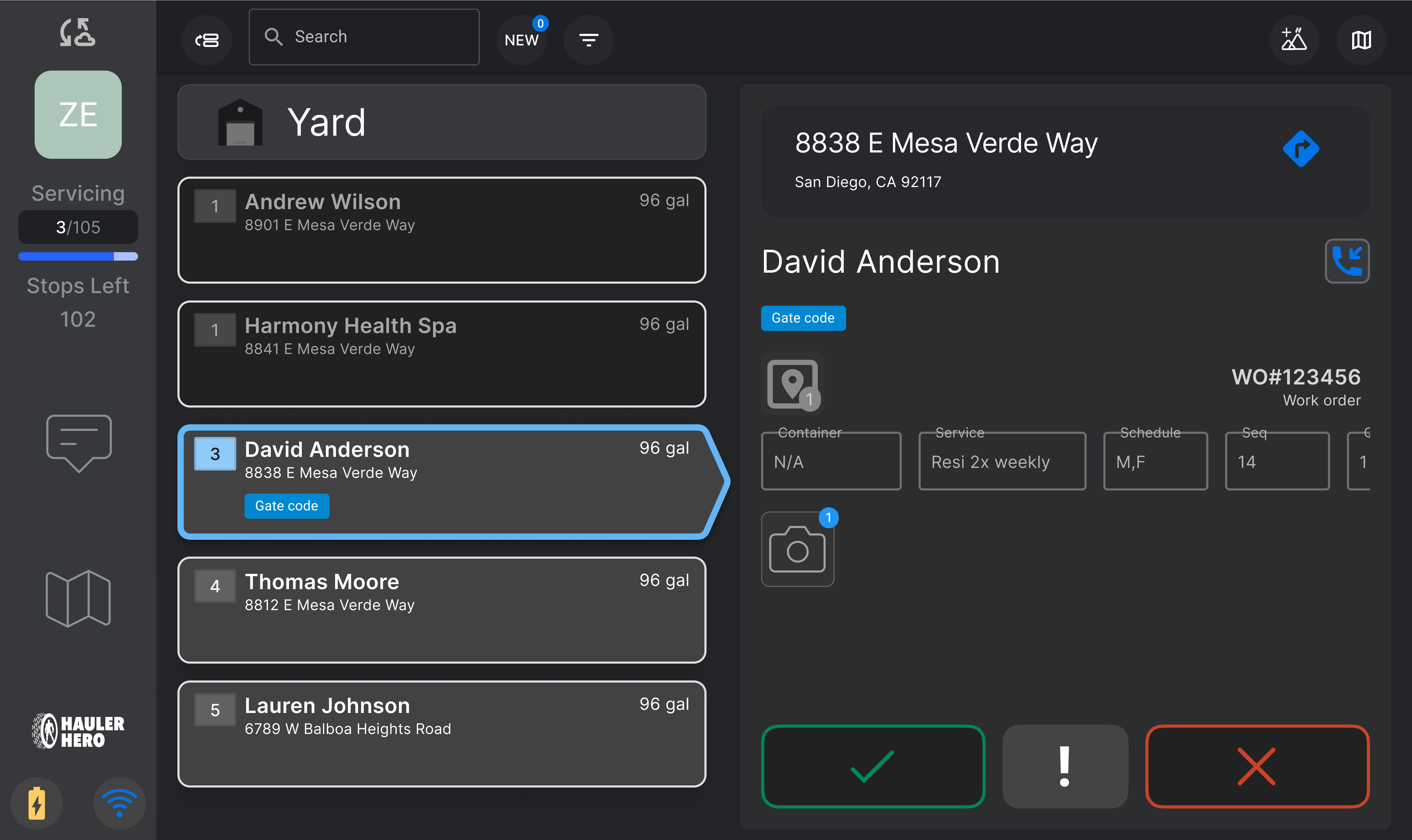Select Lauren Johnson stop card
Image resolution: width=1412 pixels, height=840 pixels.
(441, 733)
